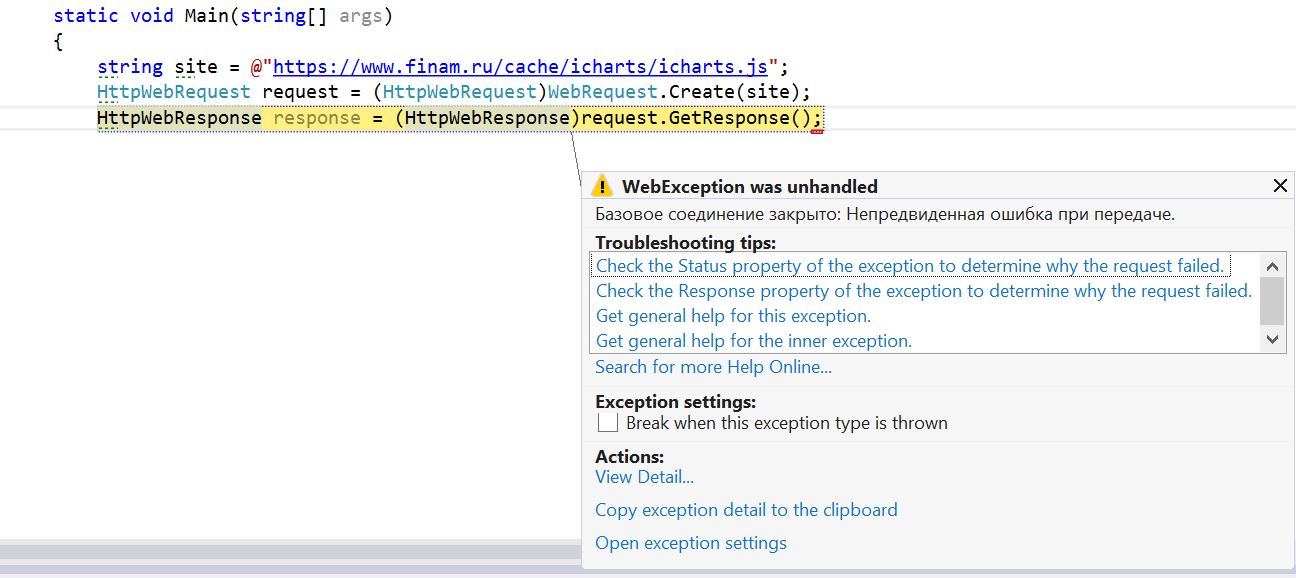Copy exception detail to the clipboard
This screenshot has width=1296, height=578.
click(746, 510)
